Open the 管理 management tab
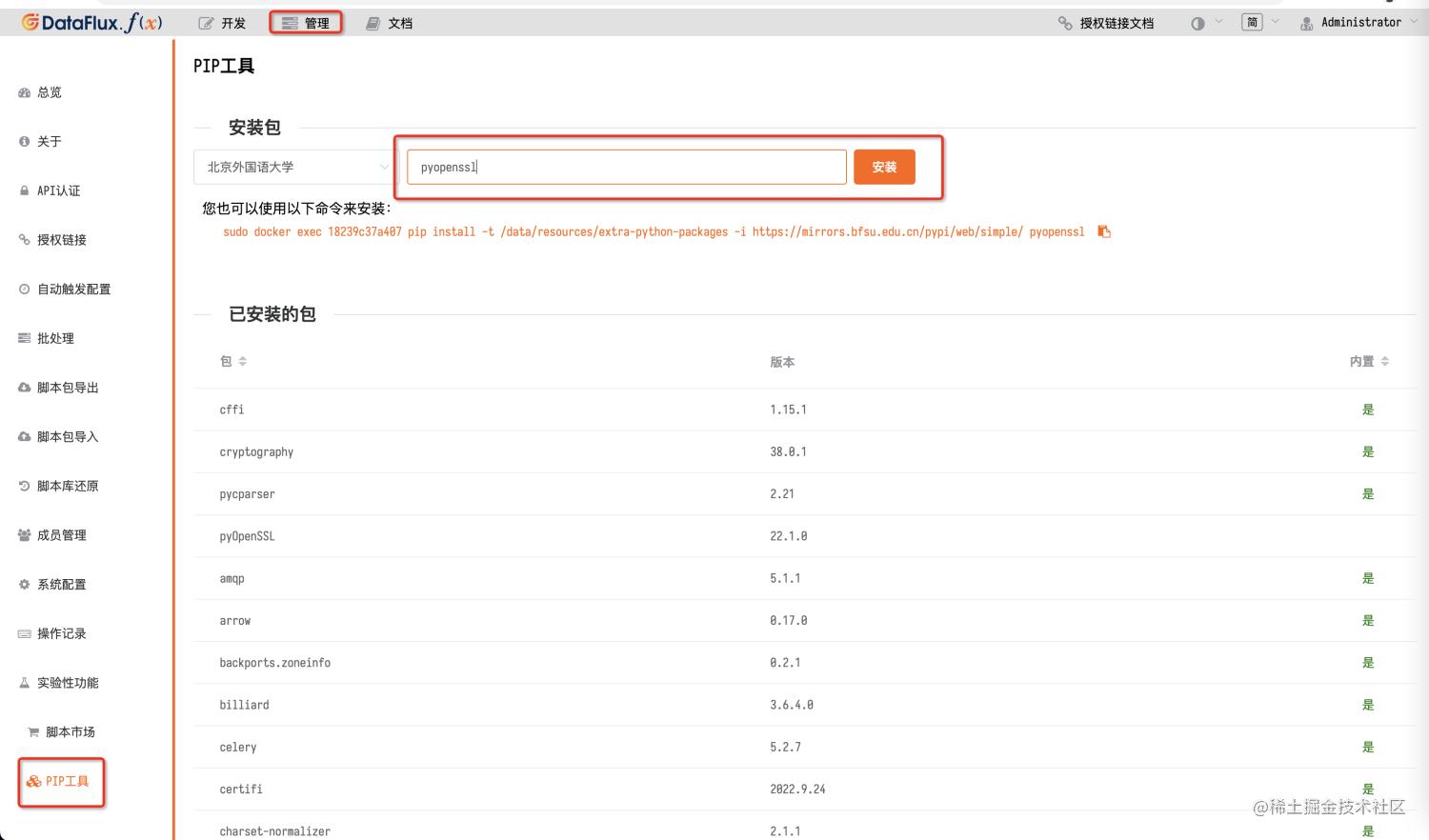The image size is (1429, 840). click(x=306, y=23)
